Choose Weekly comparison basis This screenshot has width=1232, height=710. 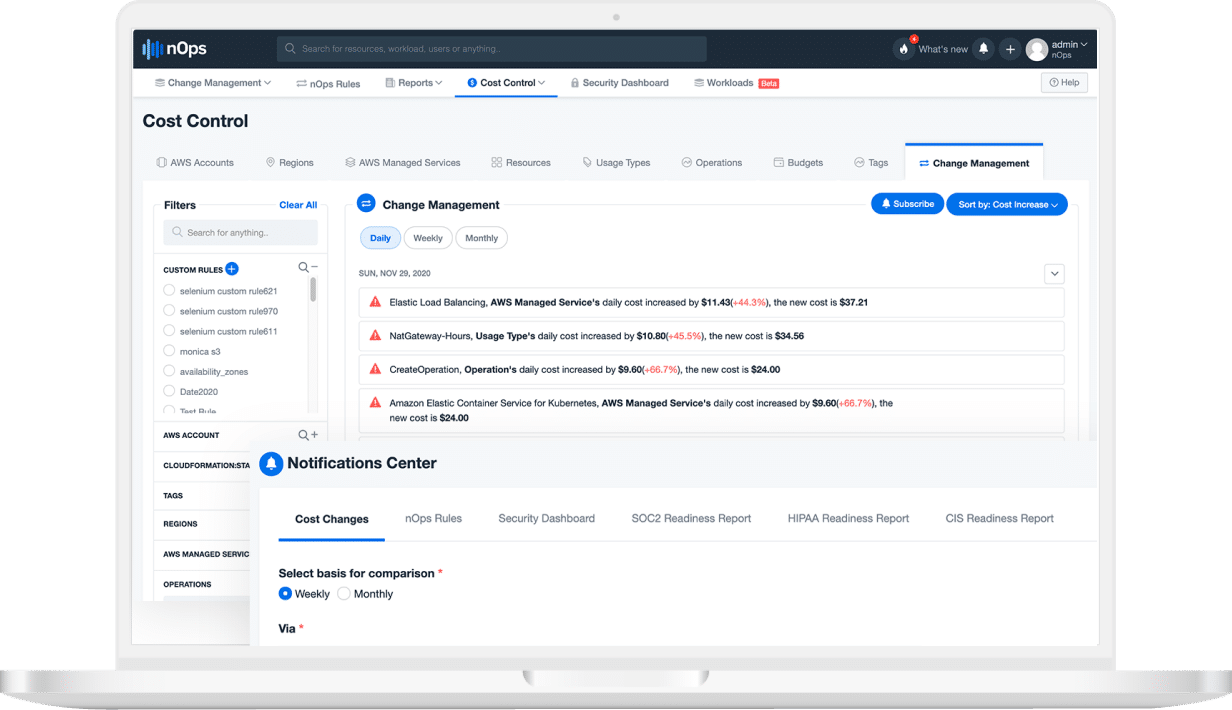click(x=285, y=594)
